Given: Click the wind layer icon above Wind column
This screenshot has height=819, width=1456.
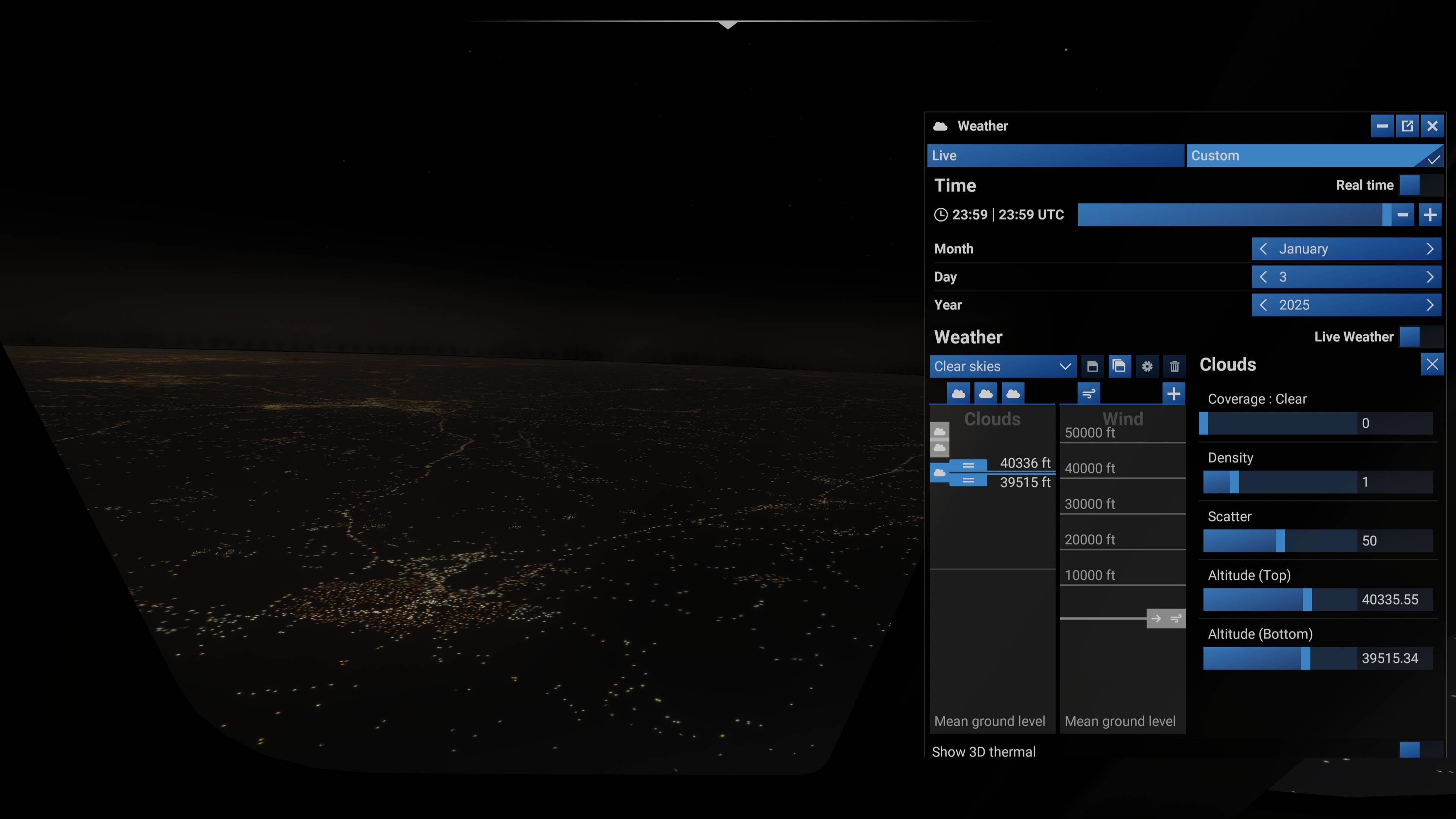Looking at the screenshot, I should point(1089,394).
